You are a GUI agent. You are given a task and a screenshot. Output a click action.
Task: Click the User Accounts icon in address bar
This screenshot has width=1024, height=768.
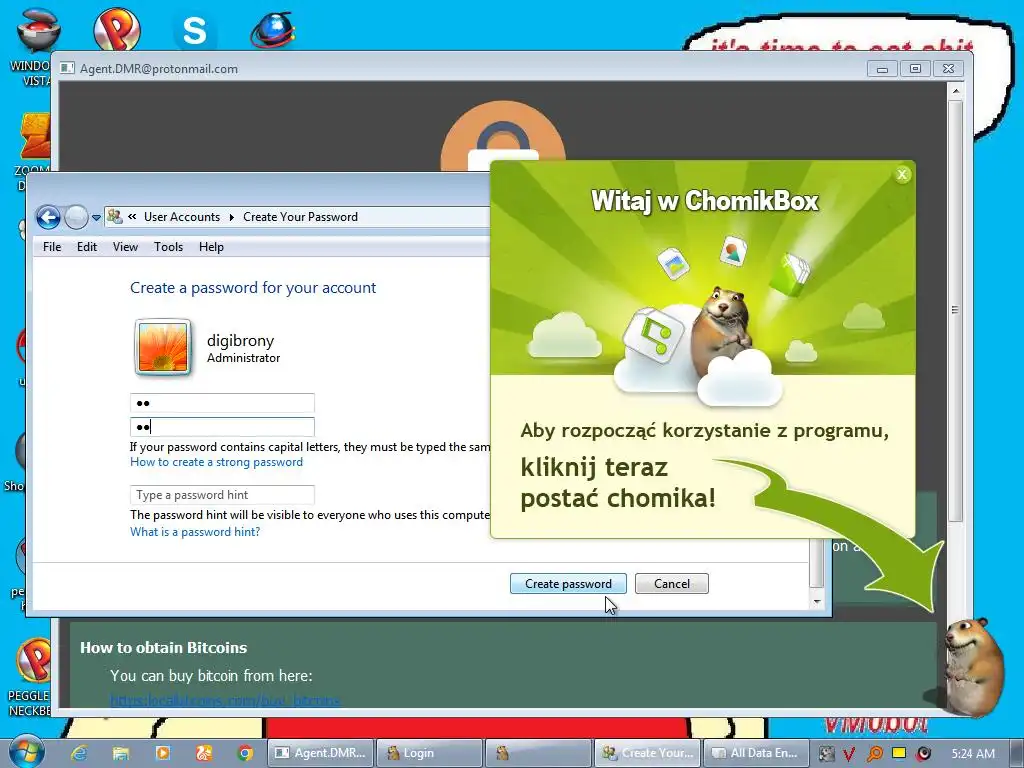pos(115,217)
